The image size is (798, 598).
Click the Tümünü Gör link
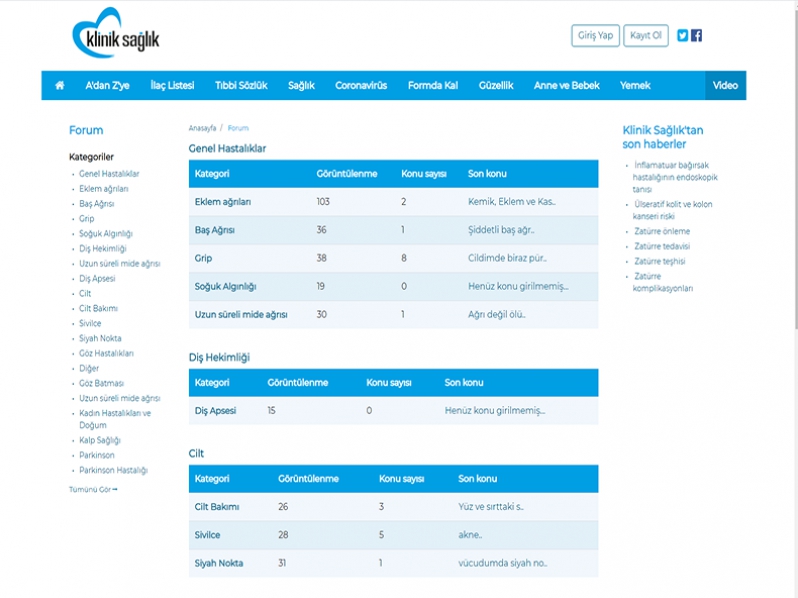pos(93,490)
